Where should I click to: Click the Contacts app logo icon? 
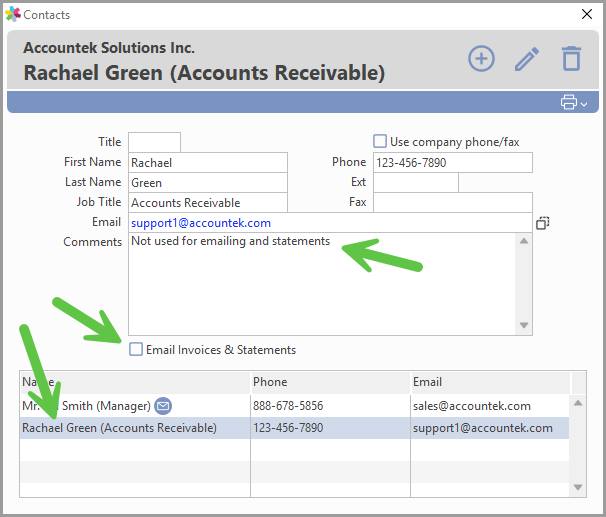click(x=13, y=14)
